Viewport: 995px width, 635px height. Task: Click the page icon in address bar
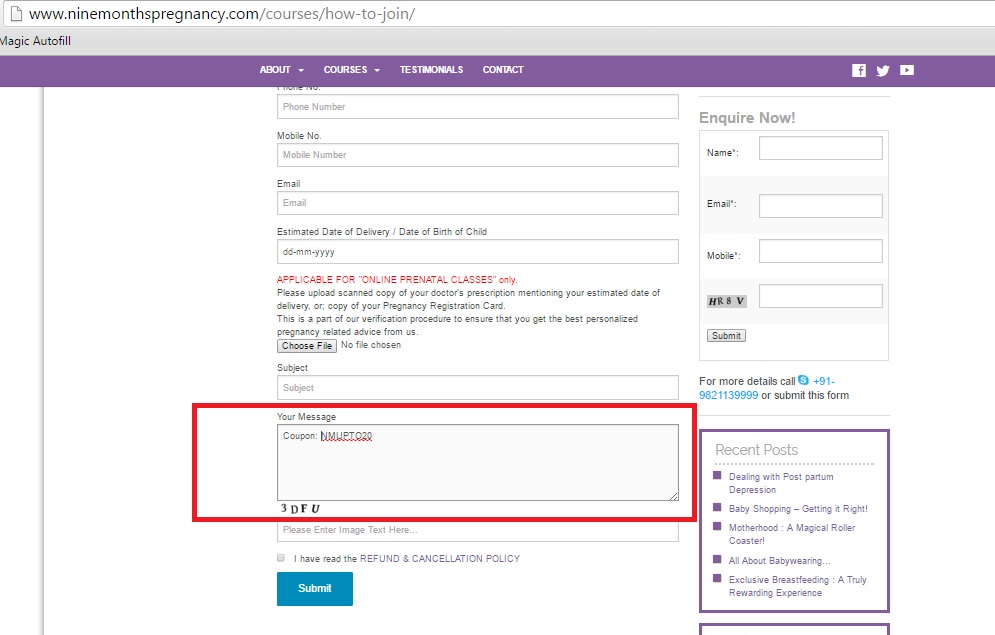(x=12, y=15)
